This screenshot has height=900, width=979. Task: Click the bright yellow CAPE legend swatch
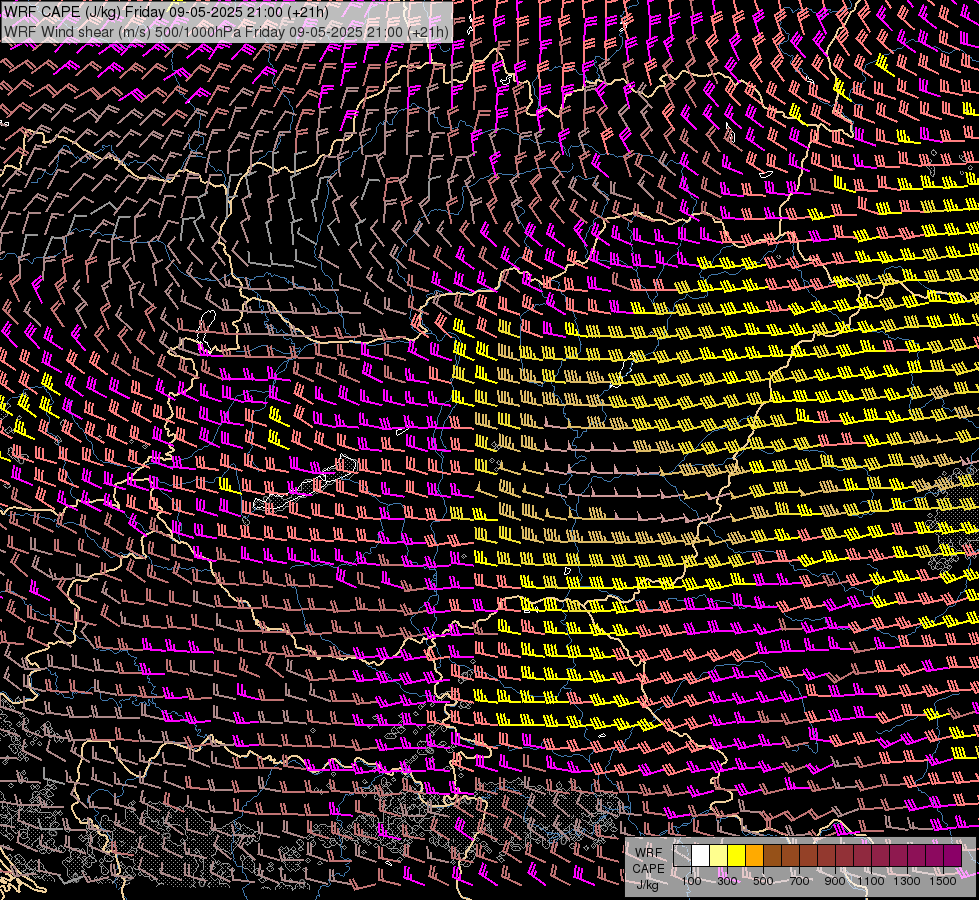coord(737,855)
